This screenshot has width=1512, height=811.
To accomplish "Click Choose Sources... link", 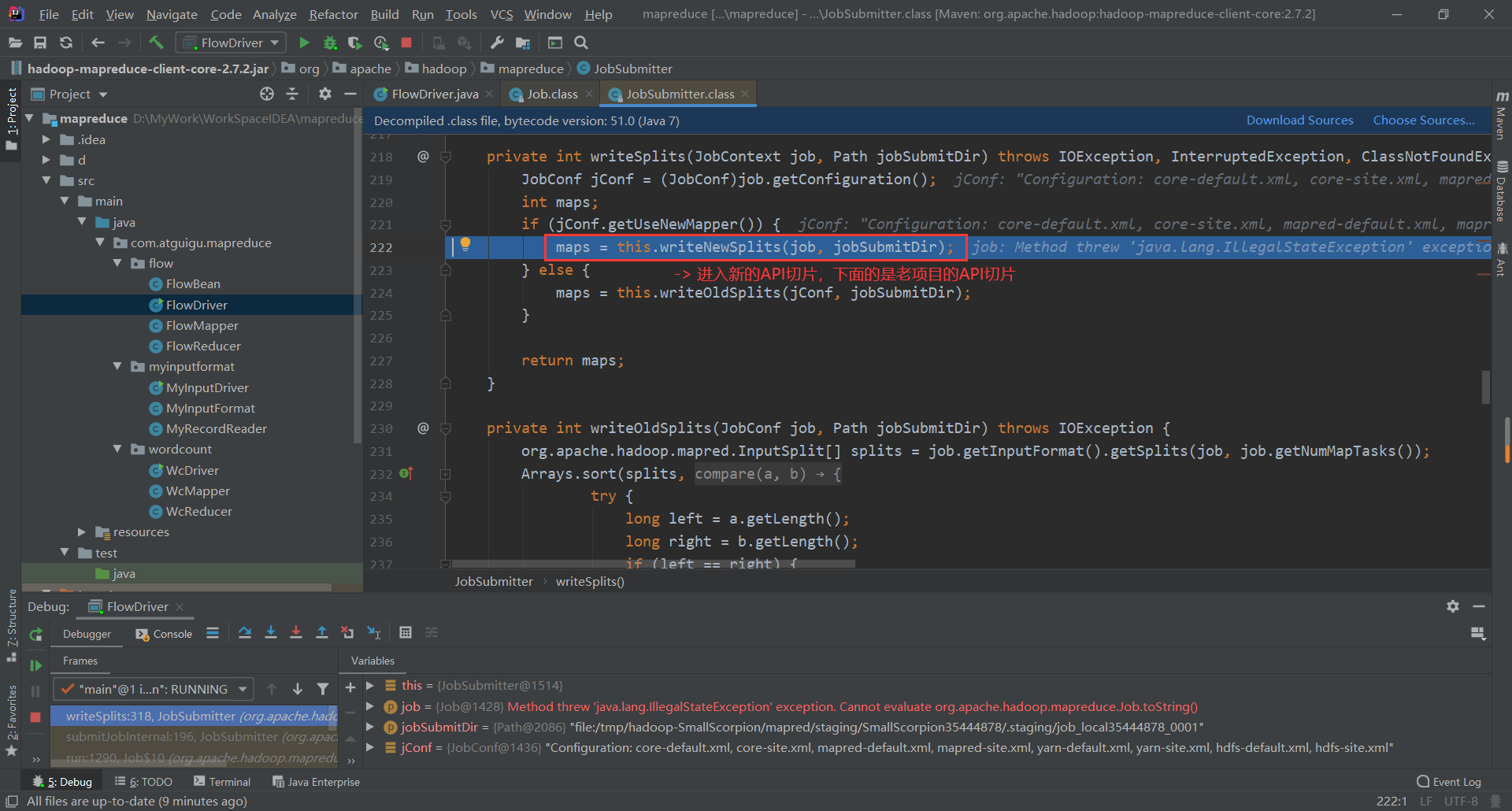I will click(1424, 120).
